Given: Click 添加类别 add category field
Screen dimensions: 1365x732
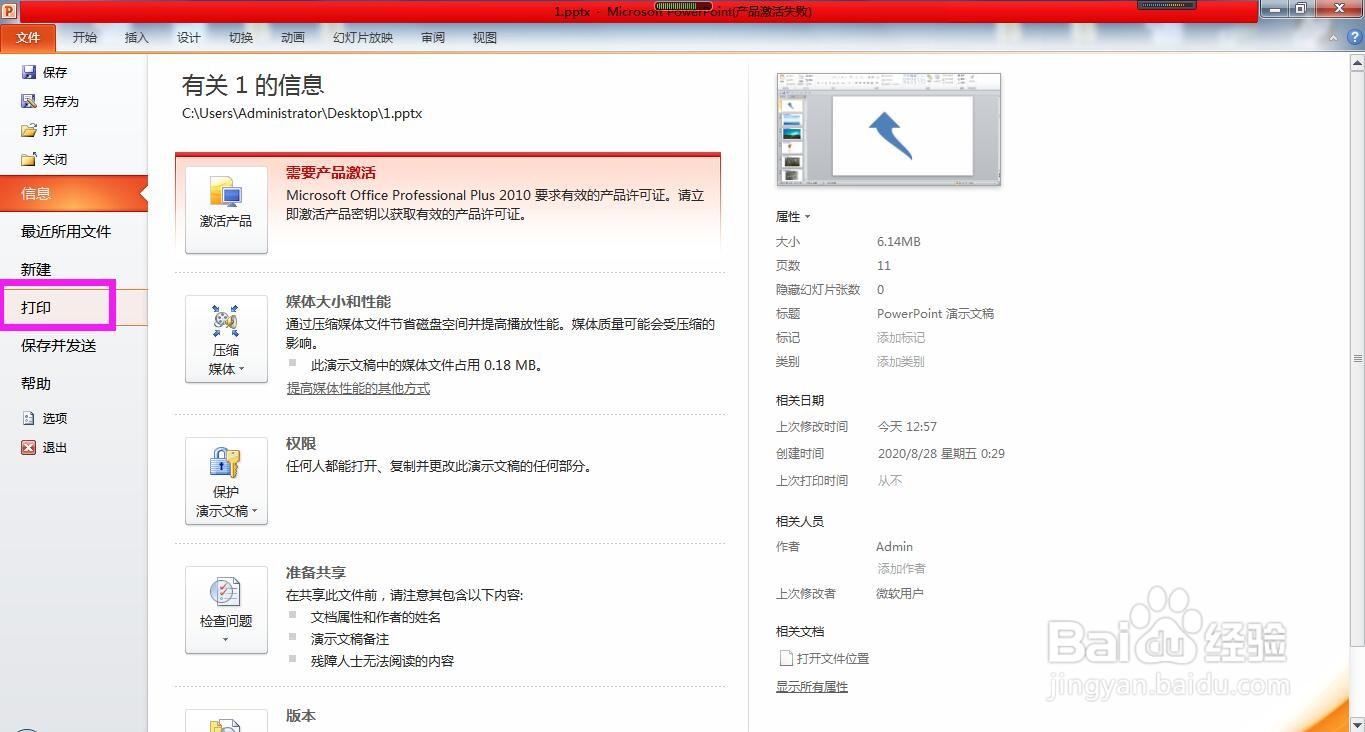Looking at the screenshot, I should 901,362.
